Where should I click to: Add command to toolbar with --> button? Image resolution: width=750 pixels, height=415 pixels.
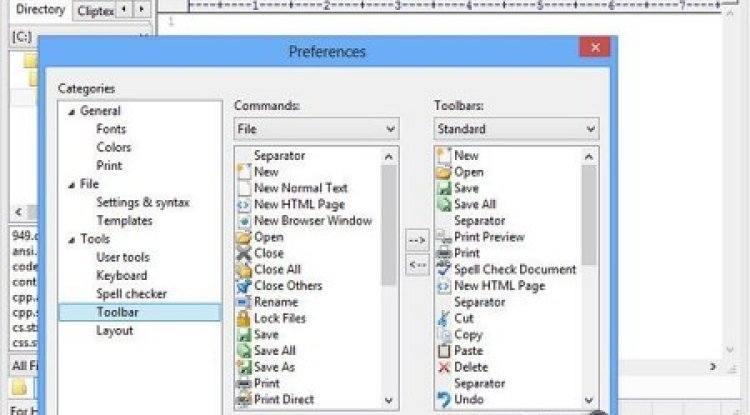point(417,240)
